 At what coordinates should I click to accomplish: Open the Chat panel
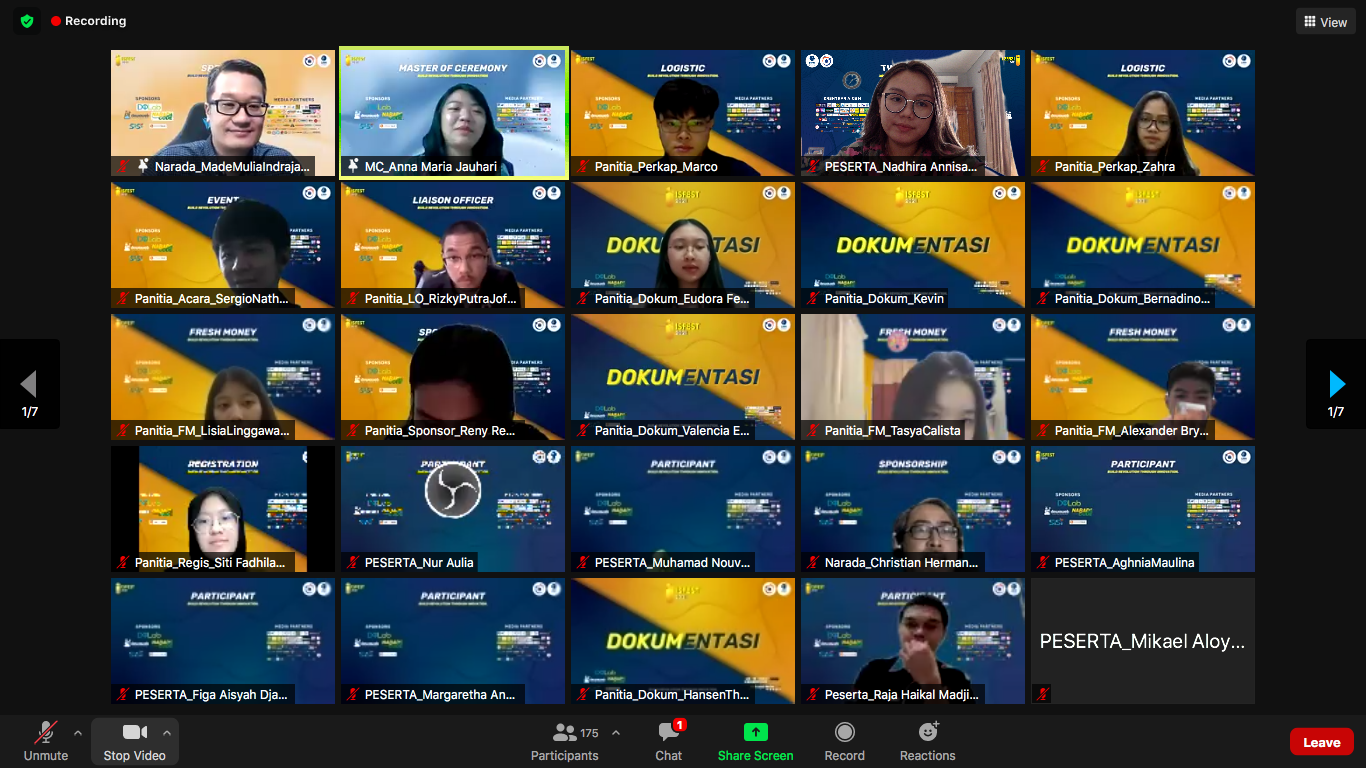669,742
